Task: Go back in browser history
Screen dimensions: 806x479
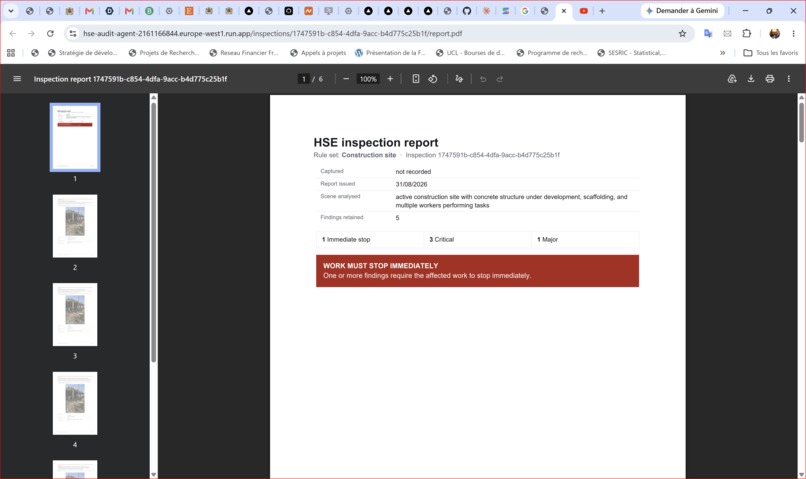Action: point(13,33)
